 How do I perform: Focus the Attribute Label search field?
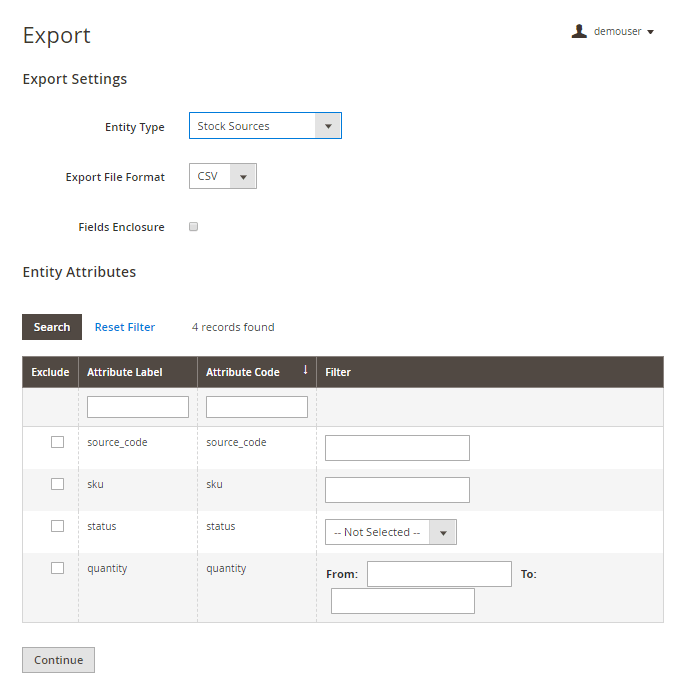point(138,407)
